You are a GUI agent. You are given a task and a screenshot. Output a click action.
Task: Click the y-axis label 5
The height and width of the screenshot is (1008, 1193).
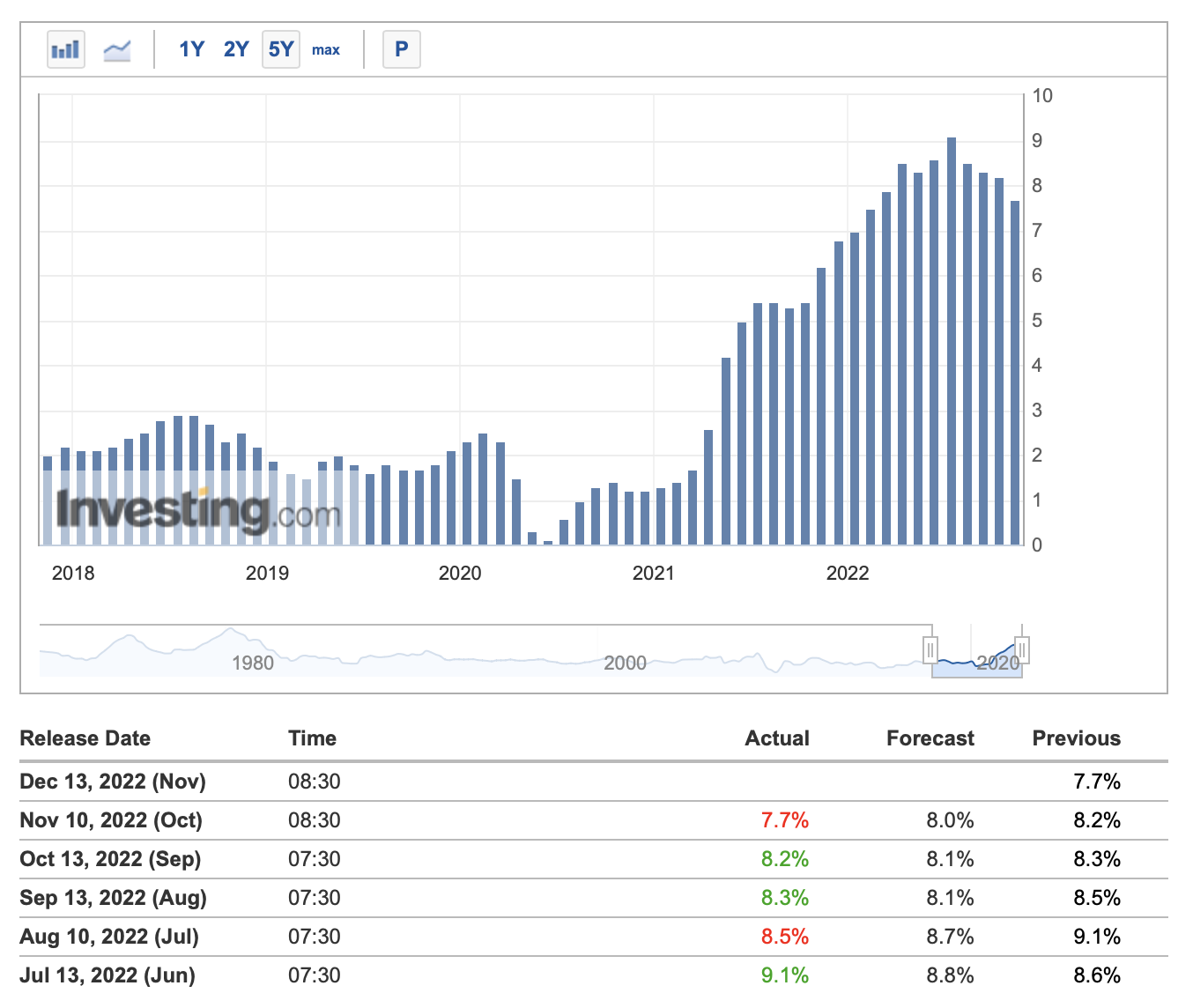coord(1037,321)
